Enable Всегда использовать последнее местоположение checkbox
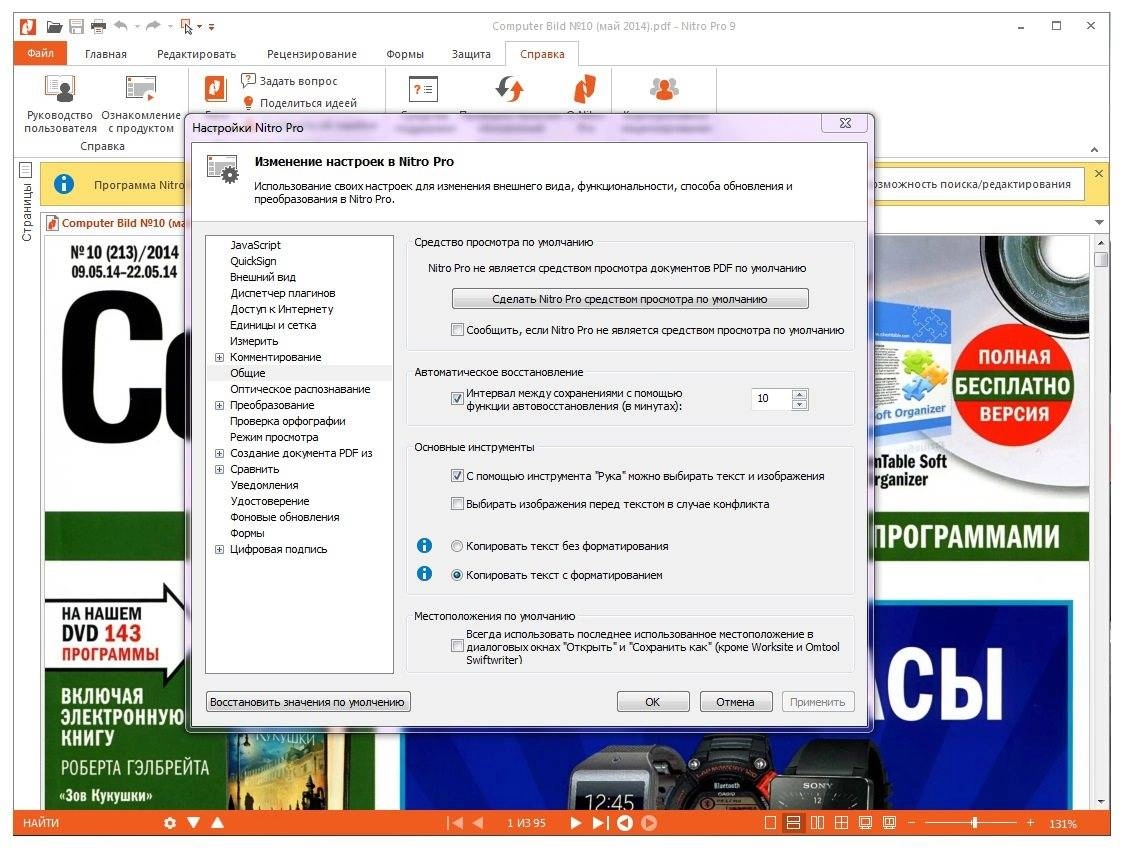This screenshot has height=855, width=1128. 457,646
